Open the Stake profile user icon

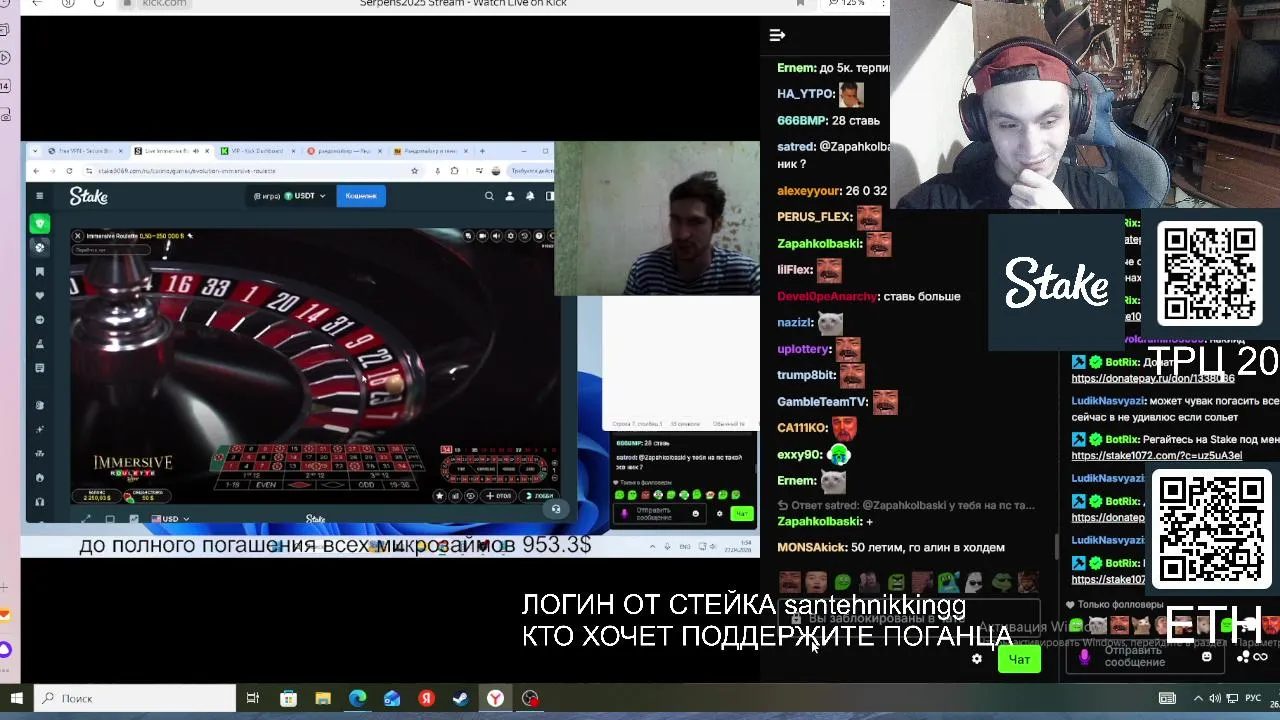tap(509, 196)
